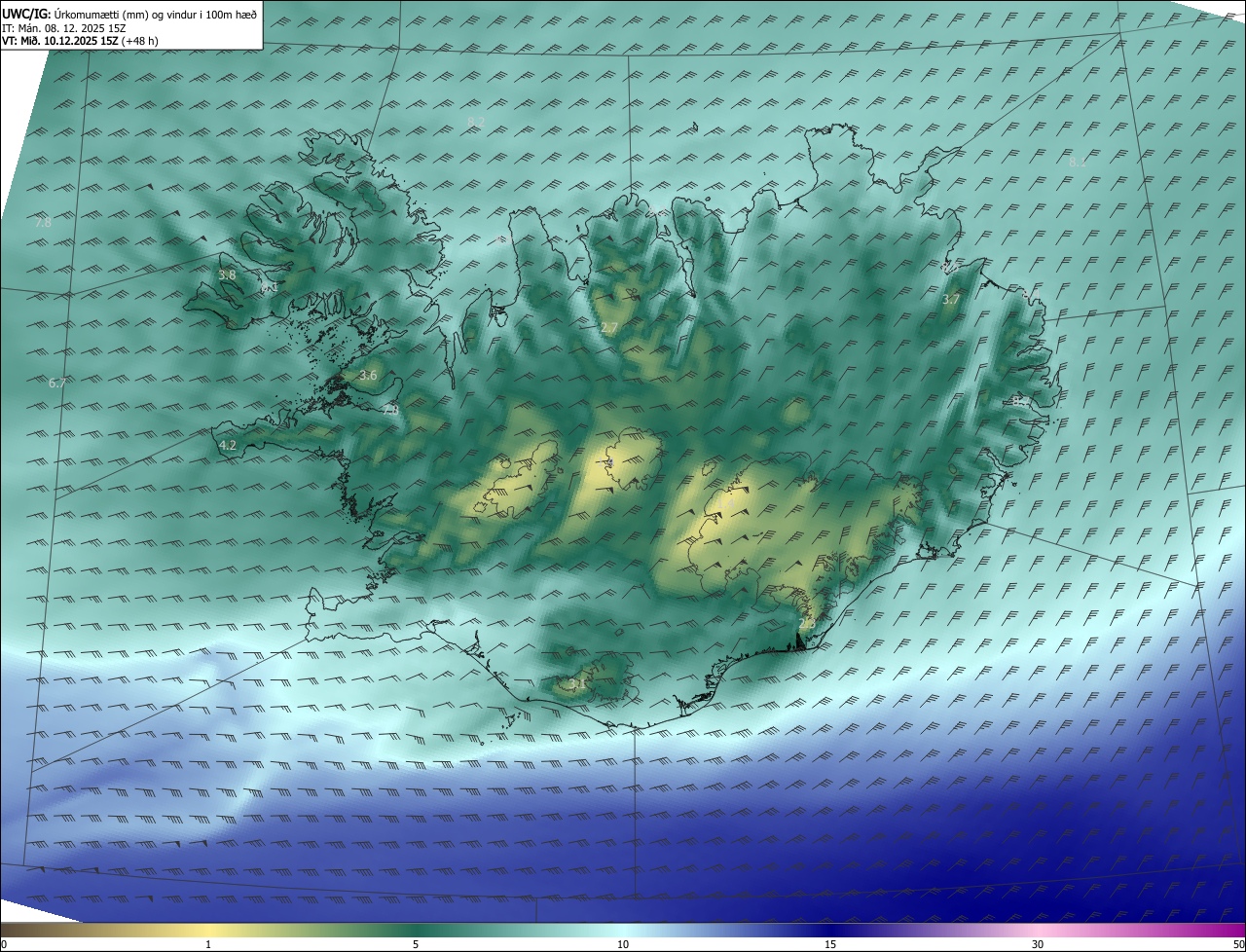
Task: Click the 2.7 value in north Iceland
Action: 609,327
